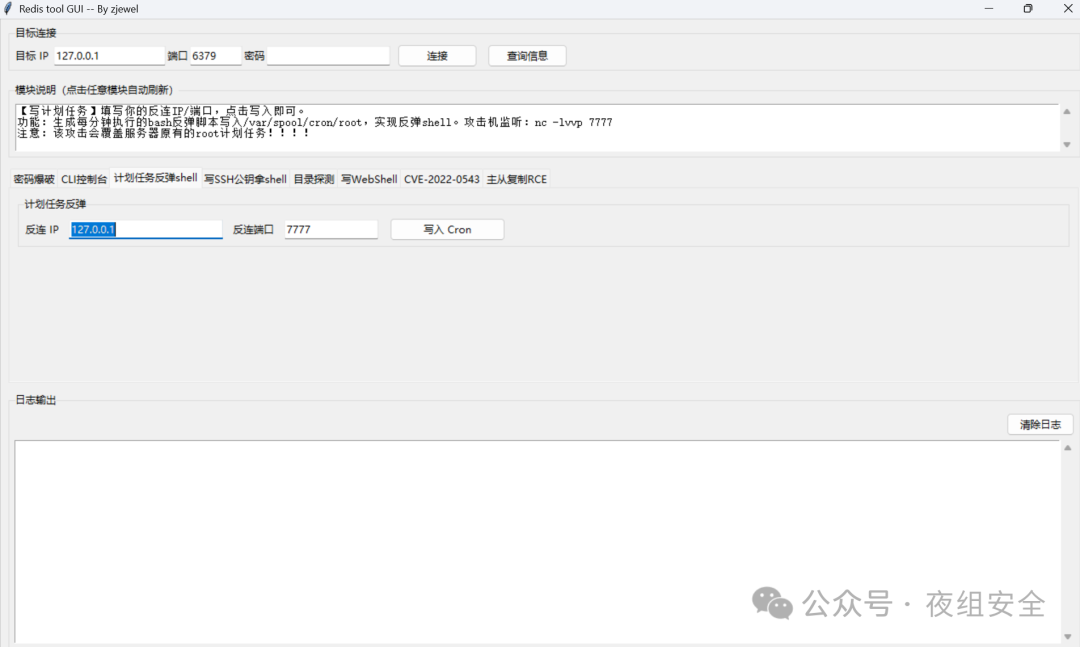Switch to the 写WebShell tab

tap(369, 180)
